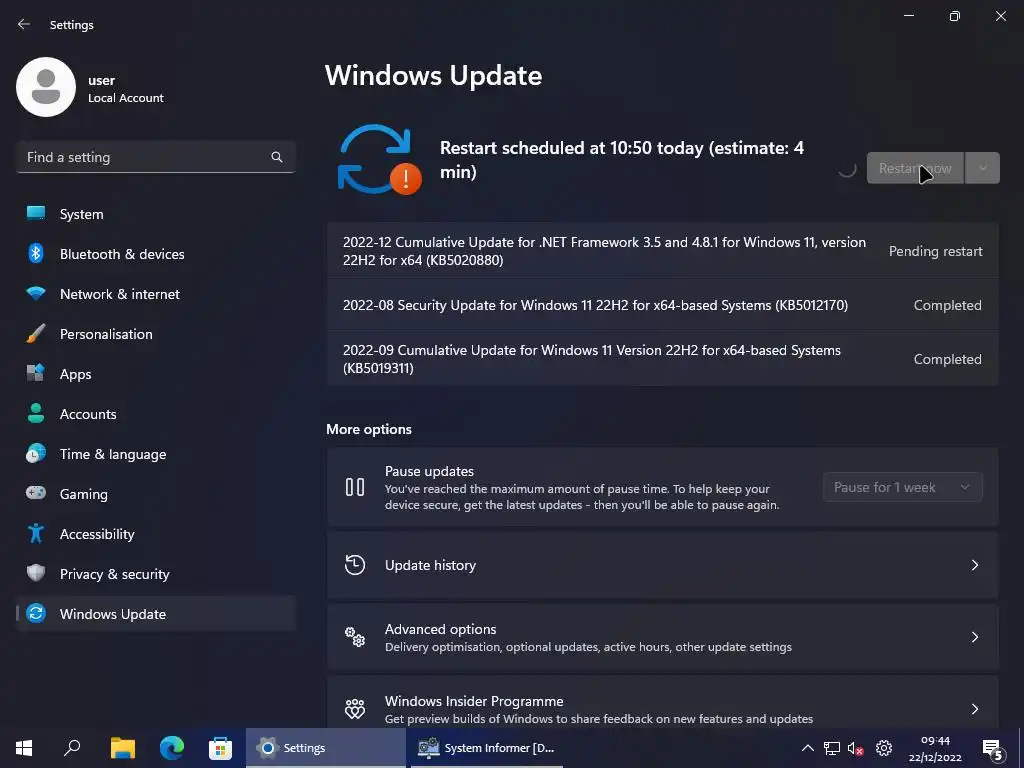Click the Bluetooth icon in sidebar
The width and height of the screenshot is (1024, 768).
(36, 253)
